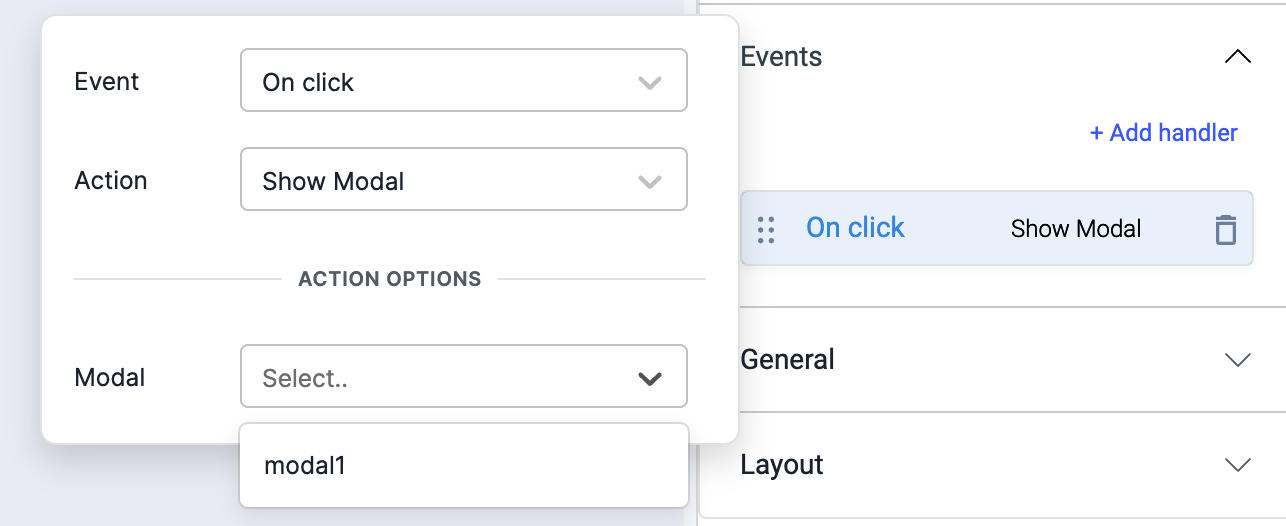
Task: Choose modal1 from the dropdown list
Action: pos(305,465)
